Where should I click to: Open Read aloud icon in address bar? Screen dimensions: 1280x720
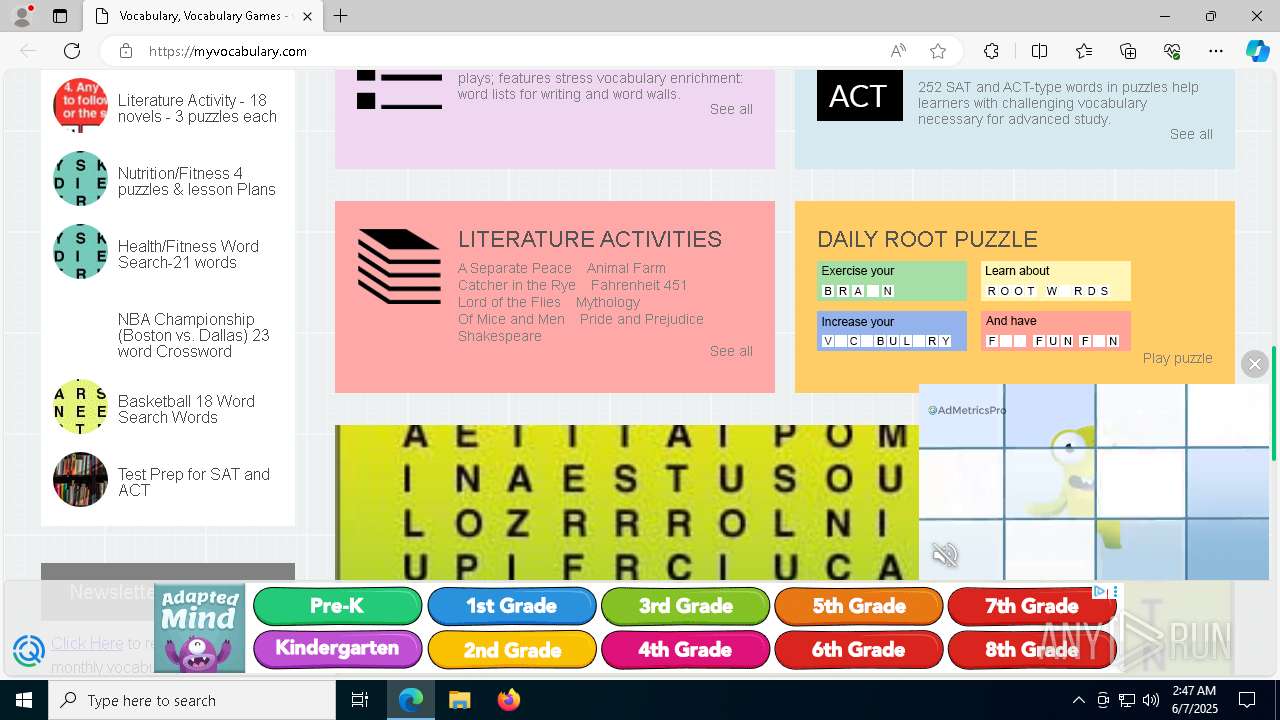pos(898,51)
